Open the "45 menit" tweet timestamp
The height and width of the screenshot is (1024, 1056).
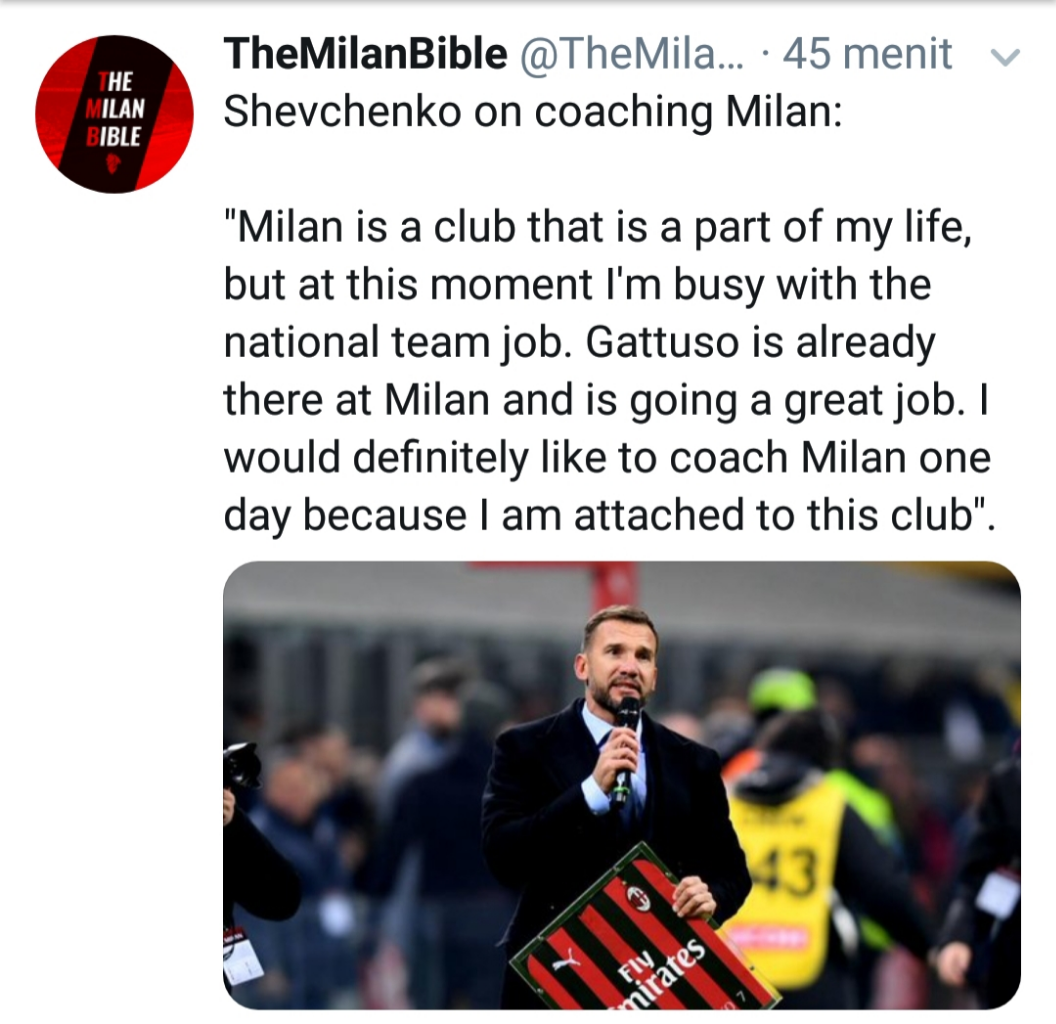(x=866, y=54)
